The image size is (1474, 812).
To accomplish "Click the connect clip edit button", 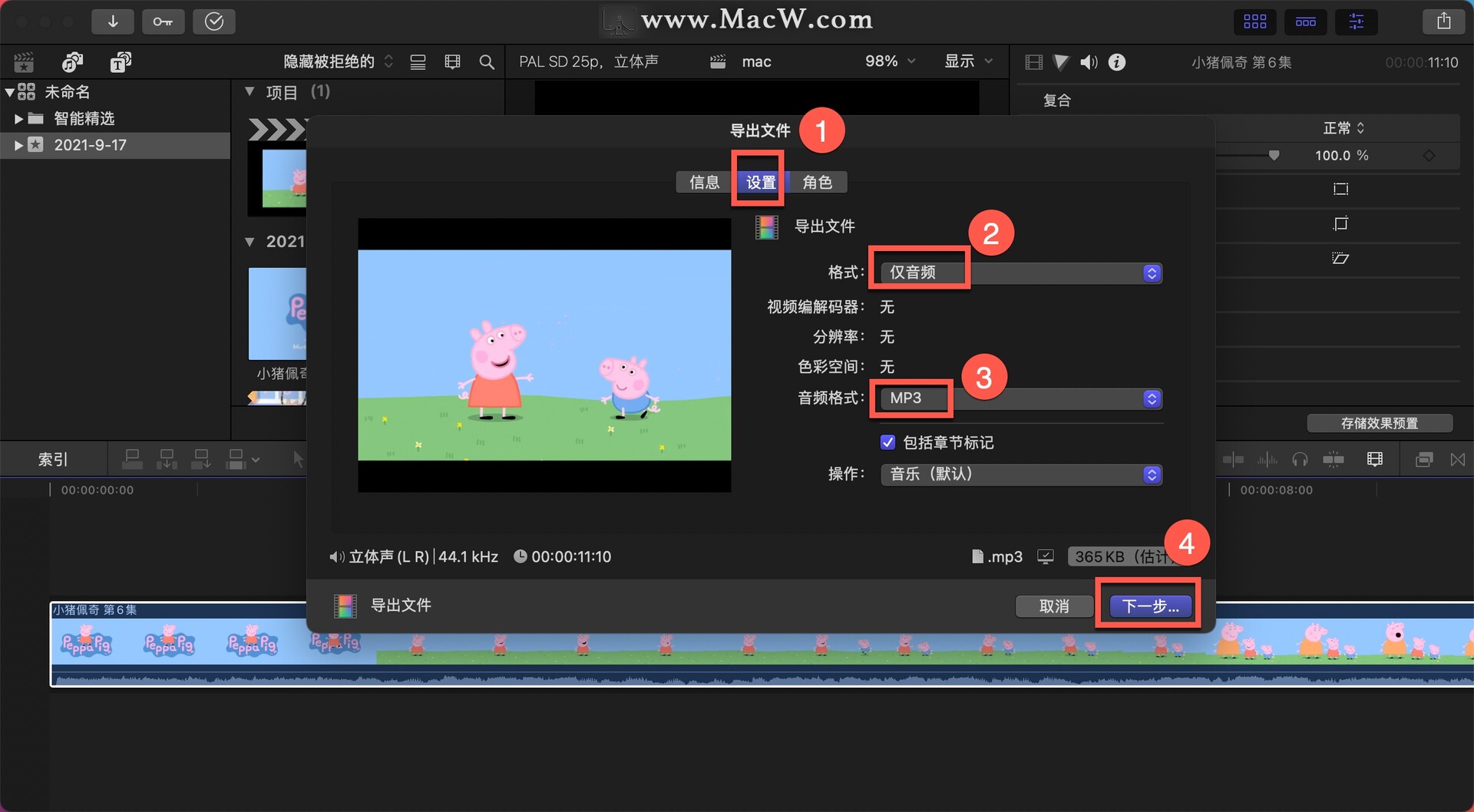I will (x=132, y=459).
